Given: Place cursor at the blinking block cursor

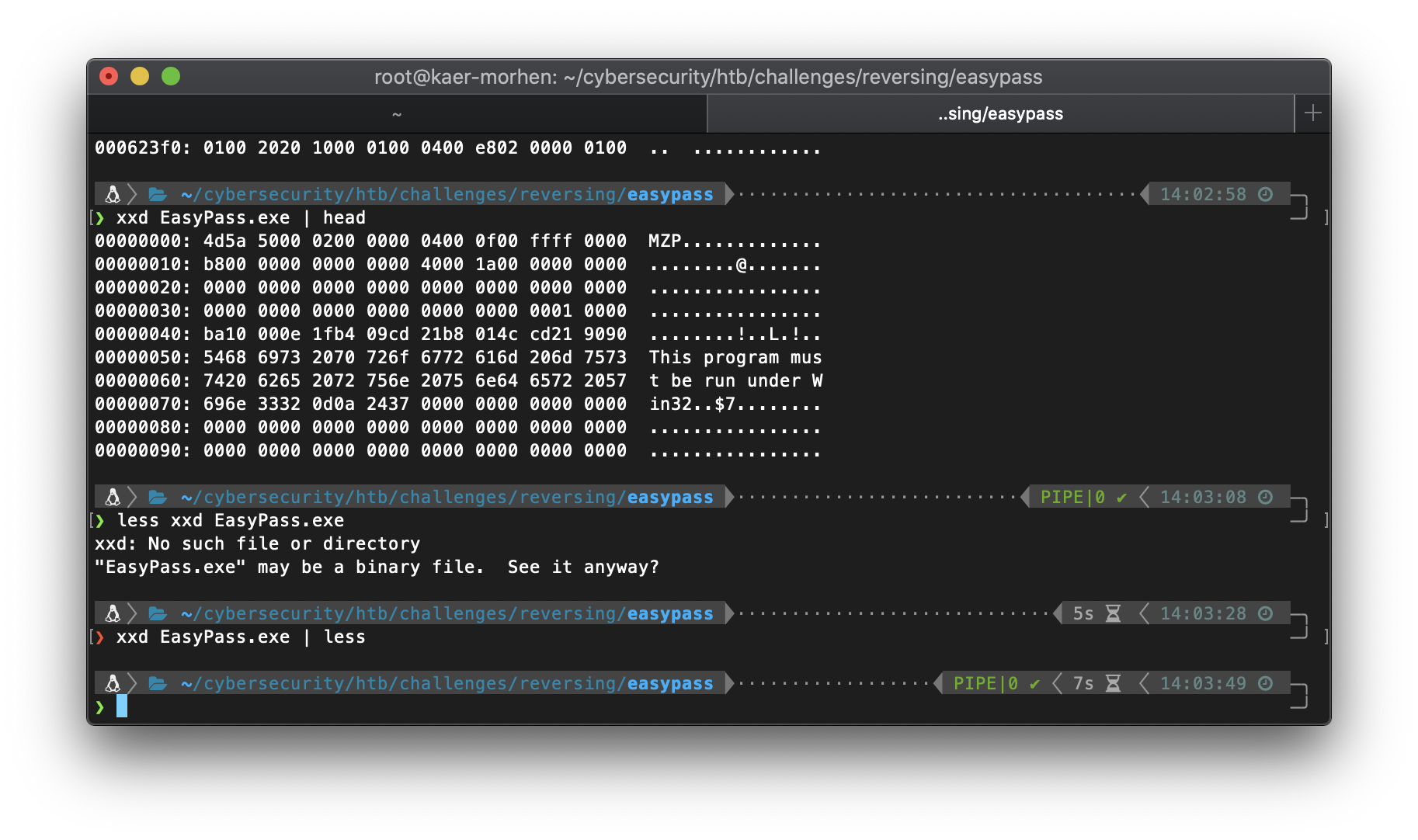Looking at the screenshot, I should (122, 706).
